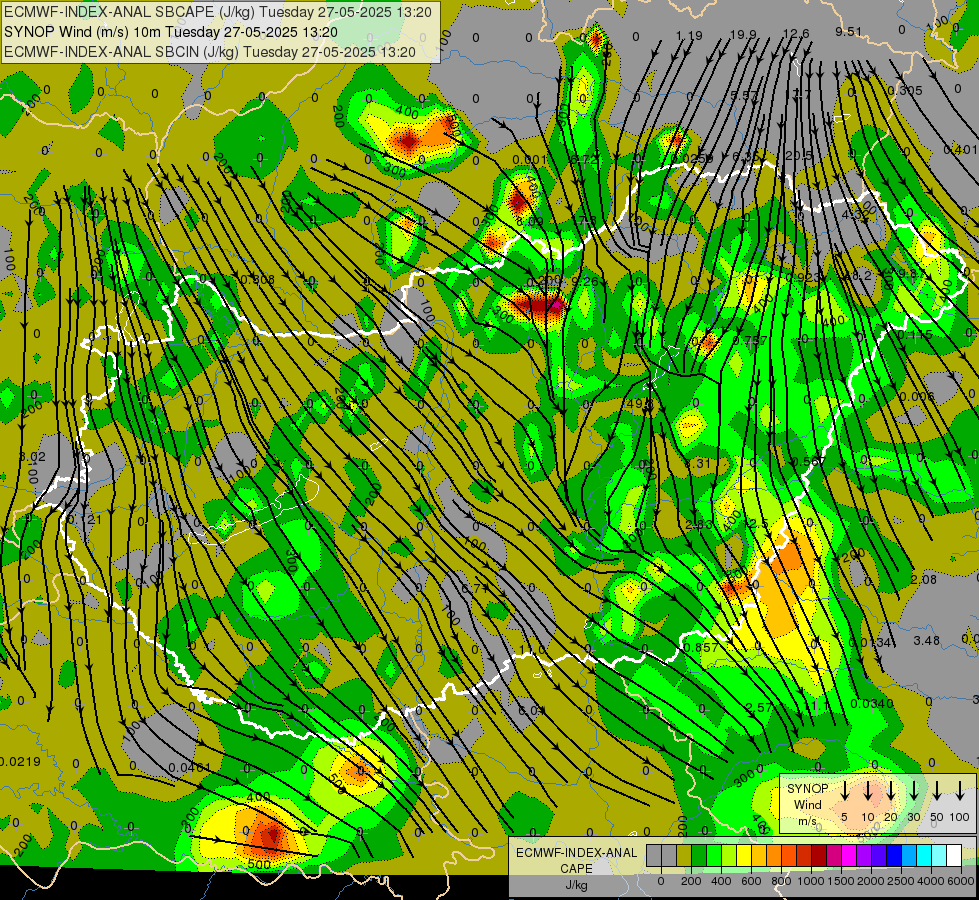Click the 0.0461 value label on map
979x900 pixels.
(x=190, y=767)
